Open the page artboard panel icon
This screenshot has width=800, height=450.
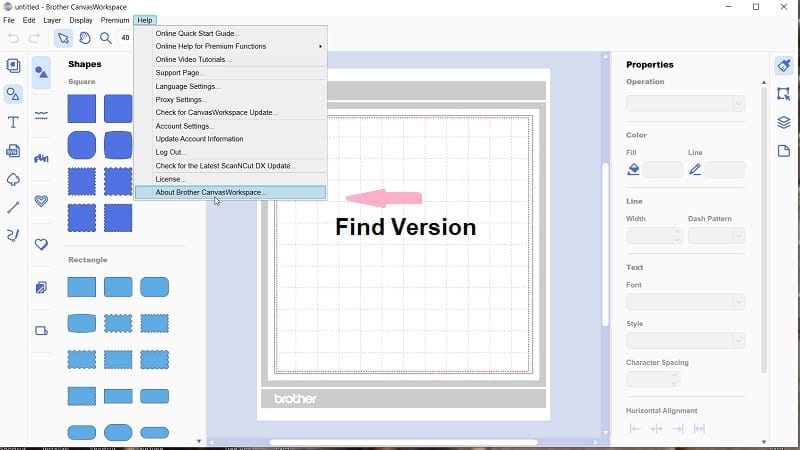click(x=784, y=151)
